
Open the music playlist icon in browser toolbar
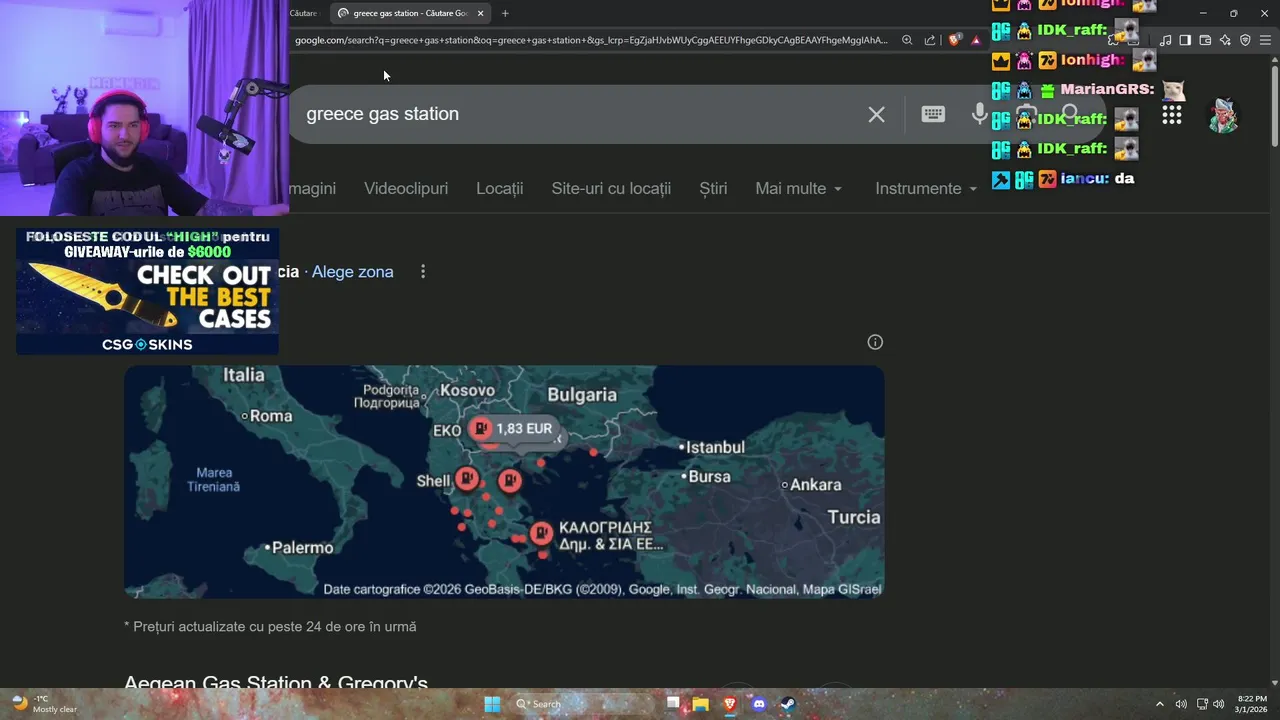[1165, 40]
